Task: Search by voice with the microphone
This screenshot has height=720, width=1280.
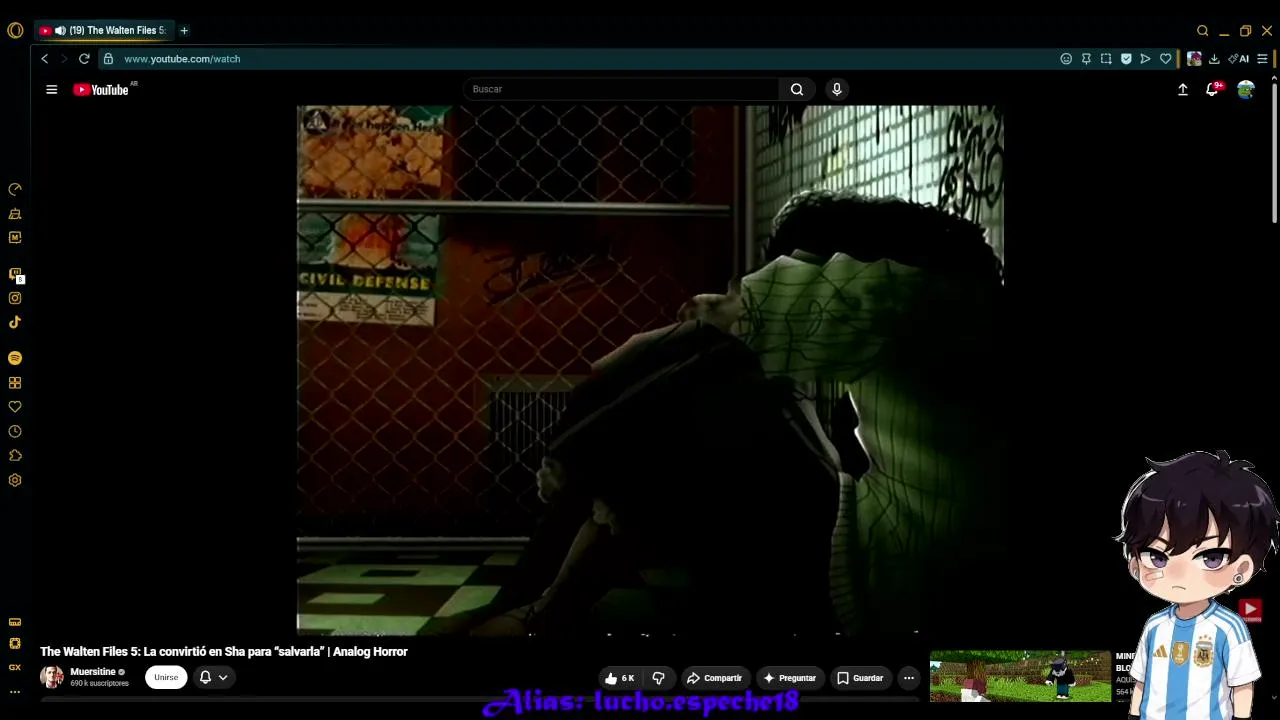Action: pyautogui.click(x=837, y=89)
